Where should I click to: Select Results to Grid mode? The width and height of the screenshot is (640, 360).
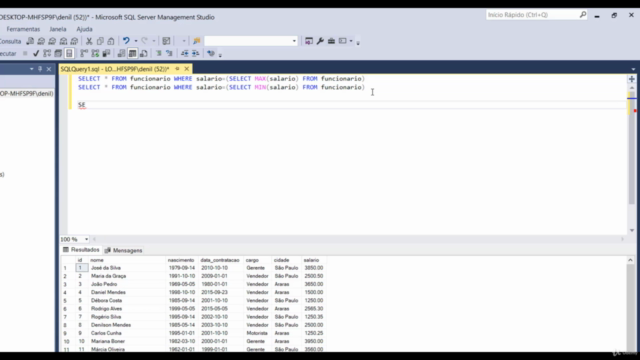pos(132,53)
